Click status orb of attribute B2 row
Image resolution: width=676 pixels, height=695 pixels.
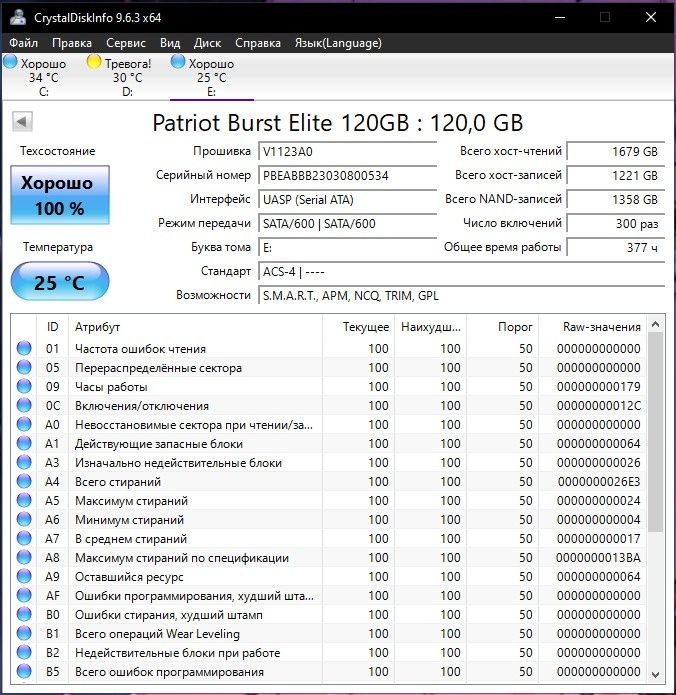(24, 652)
